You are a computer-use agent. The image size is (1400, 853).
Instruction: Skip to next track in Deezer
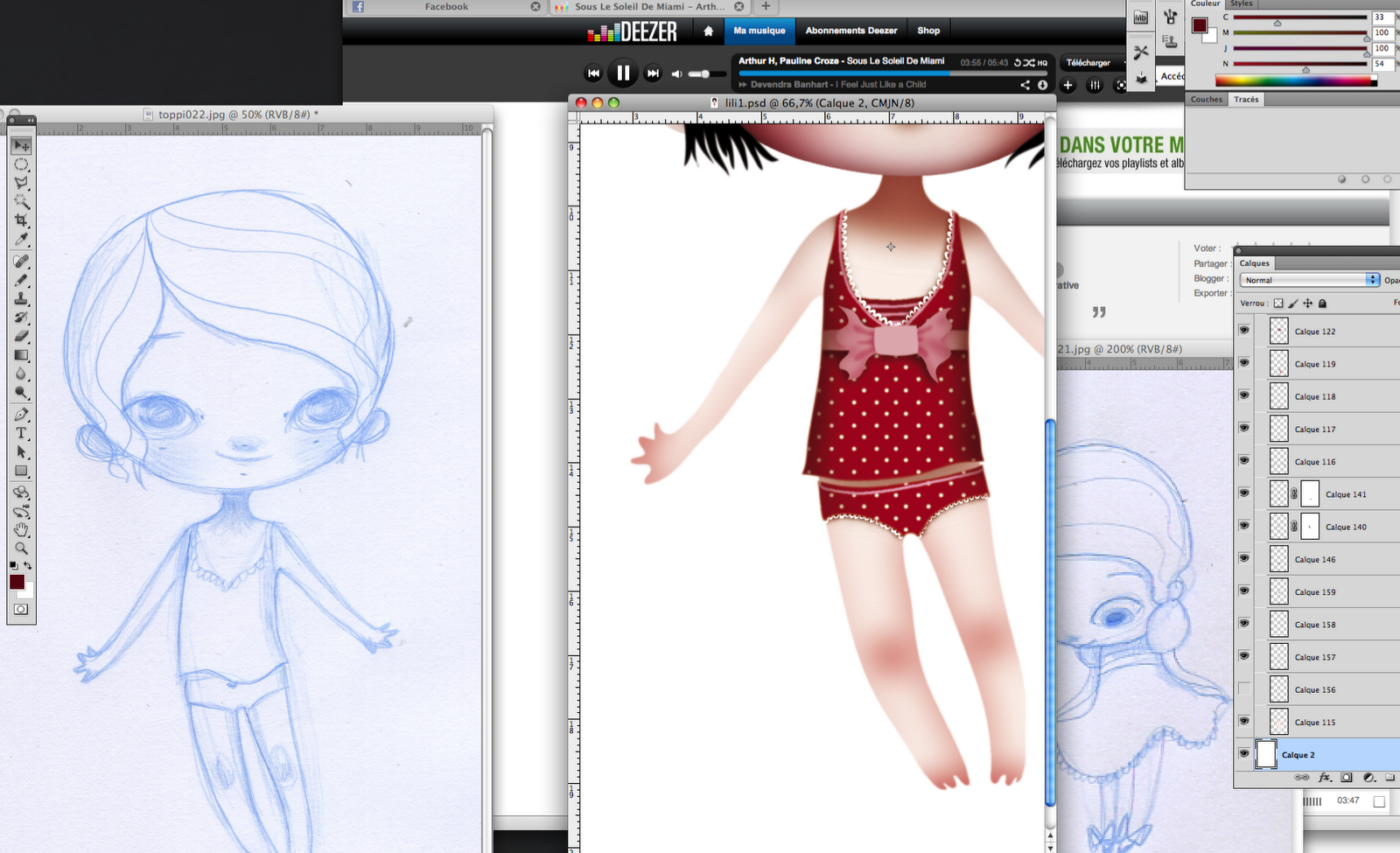pos(653,73)
